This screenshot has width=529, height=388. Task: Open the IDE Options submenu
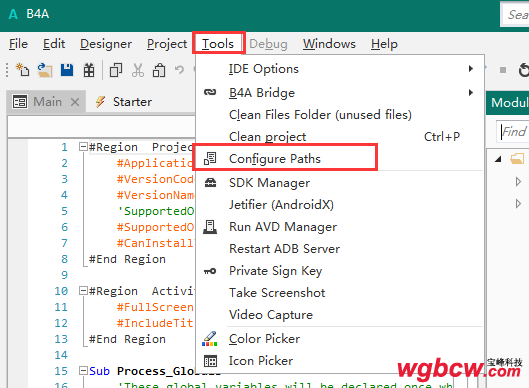(340, 69)
